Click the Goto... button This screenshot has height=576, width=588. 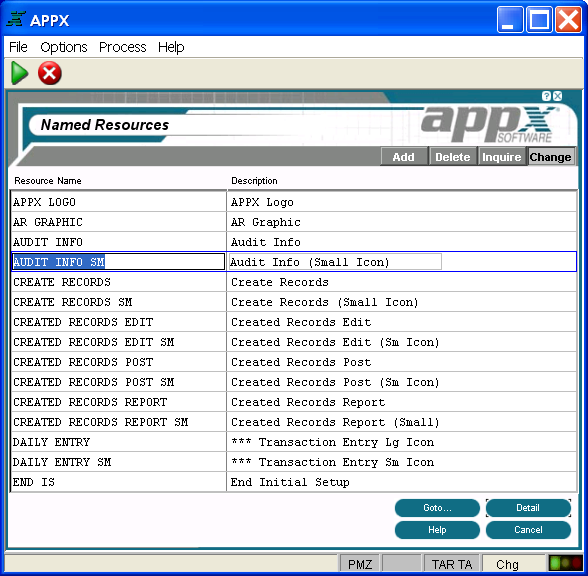point(437,508)
